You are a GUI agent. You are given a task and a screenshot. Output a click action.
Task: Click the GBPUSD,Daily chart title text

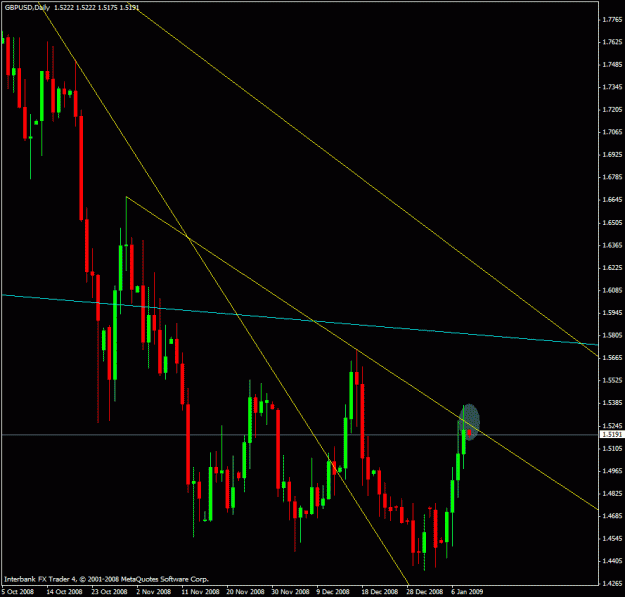(x=27, y=8)
